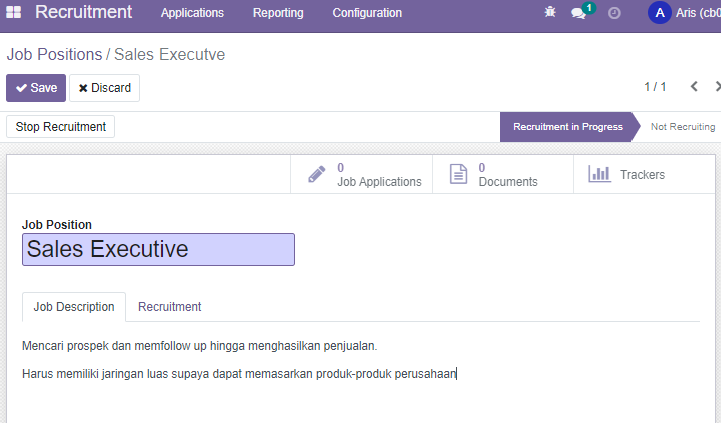Open the apps grid menu icon

(x=13, y=12)
